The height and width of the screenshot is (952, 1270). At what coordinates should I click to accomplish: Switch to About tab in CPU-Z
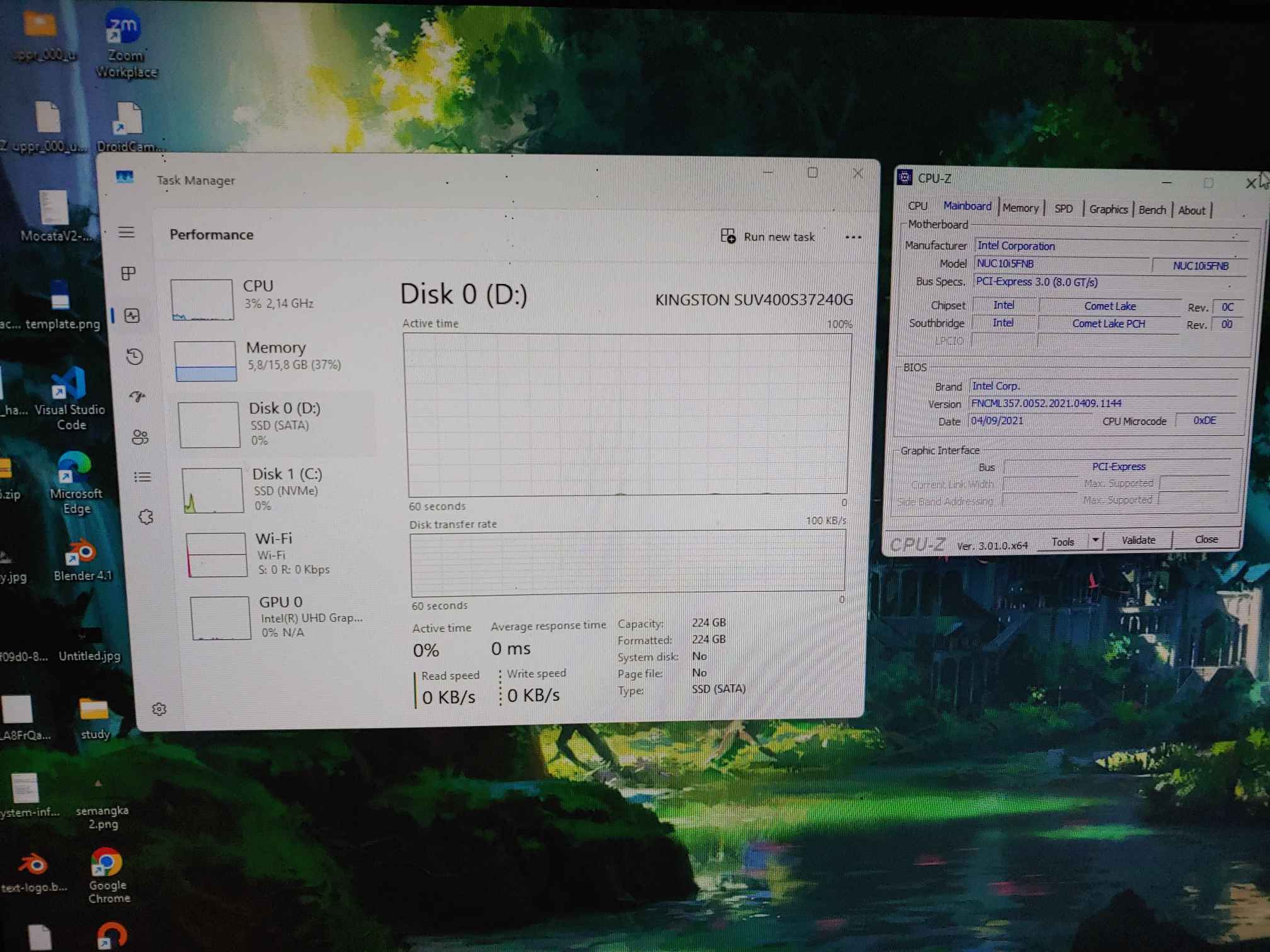pos(1191,210)
